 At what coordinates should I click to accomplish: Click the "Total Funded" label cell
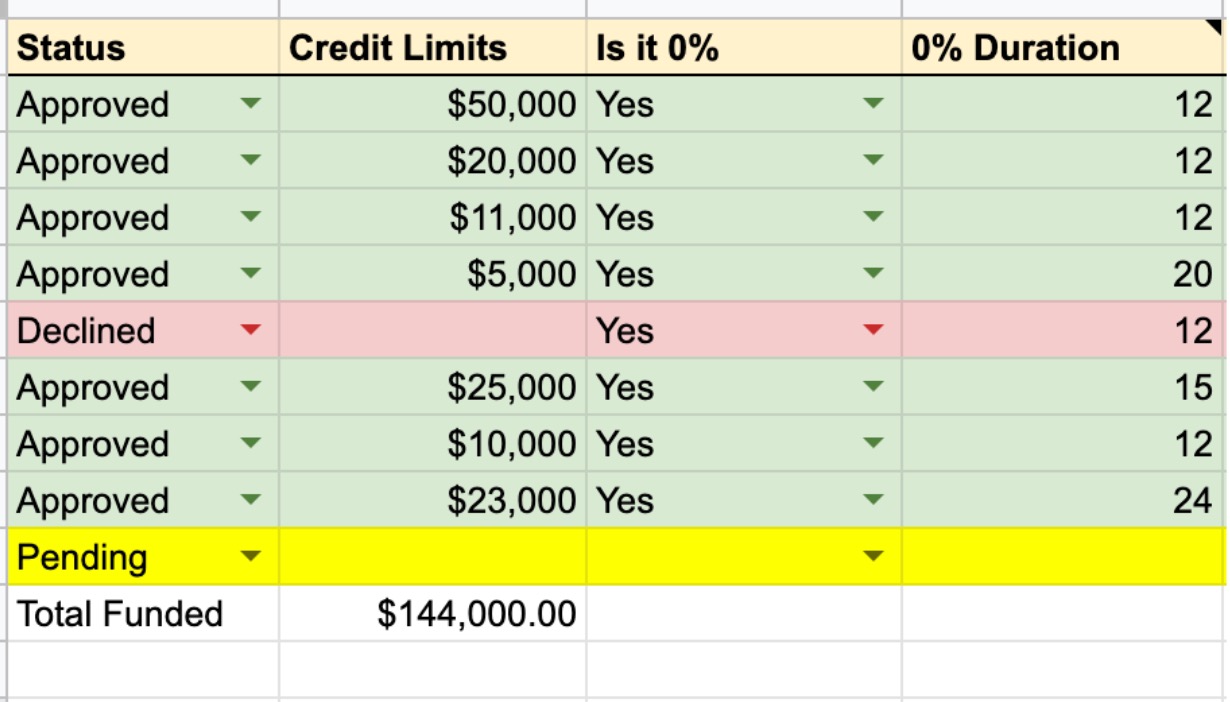point(143,614)
